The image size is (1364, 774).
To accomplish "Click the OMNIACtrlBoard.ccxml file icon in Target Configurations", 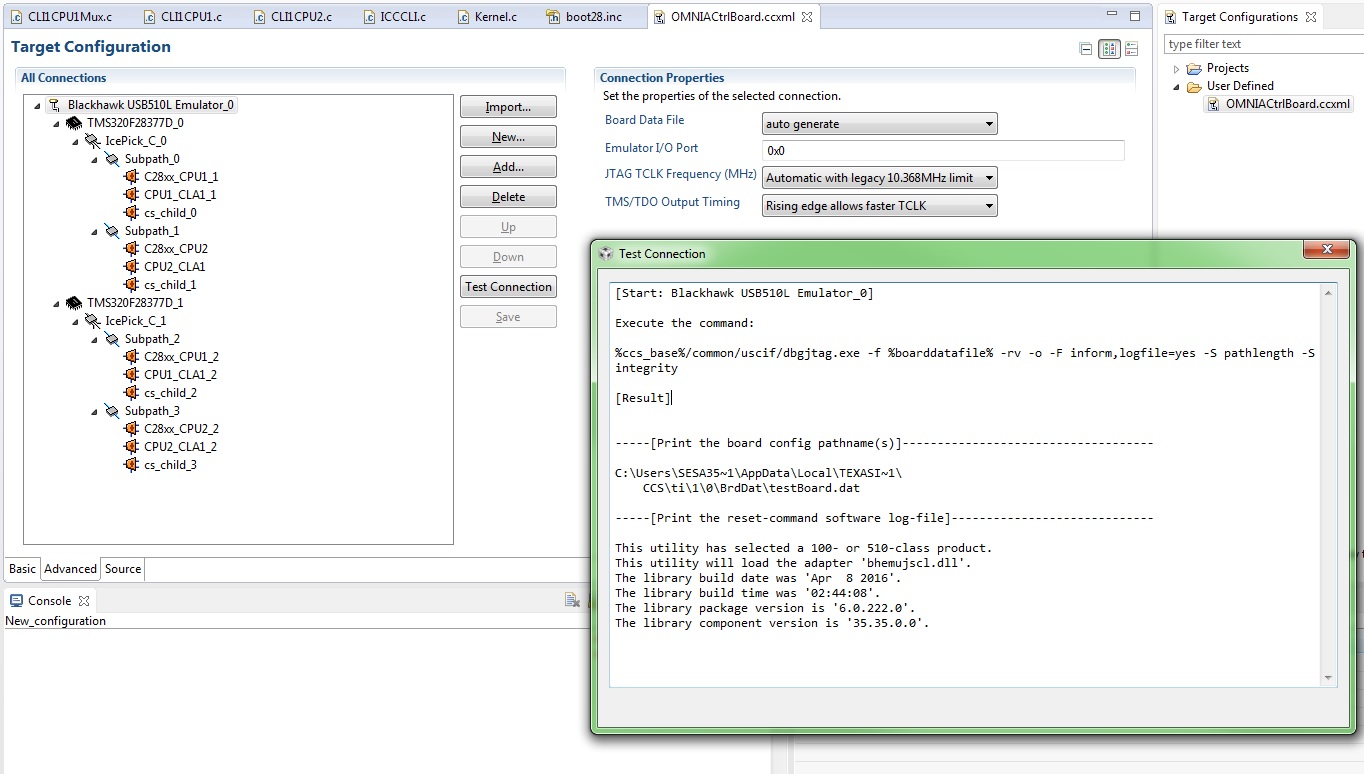I will pyautogui.click(x=1214, y=104).
